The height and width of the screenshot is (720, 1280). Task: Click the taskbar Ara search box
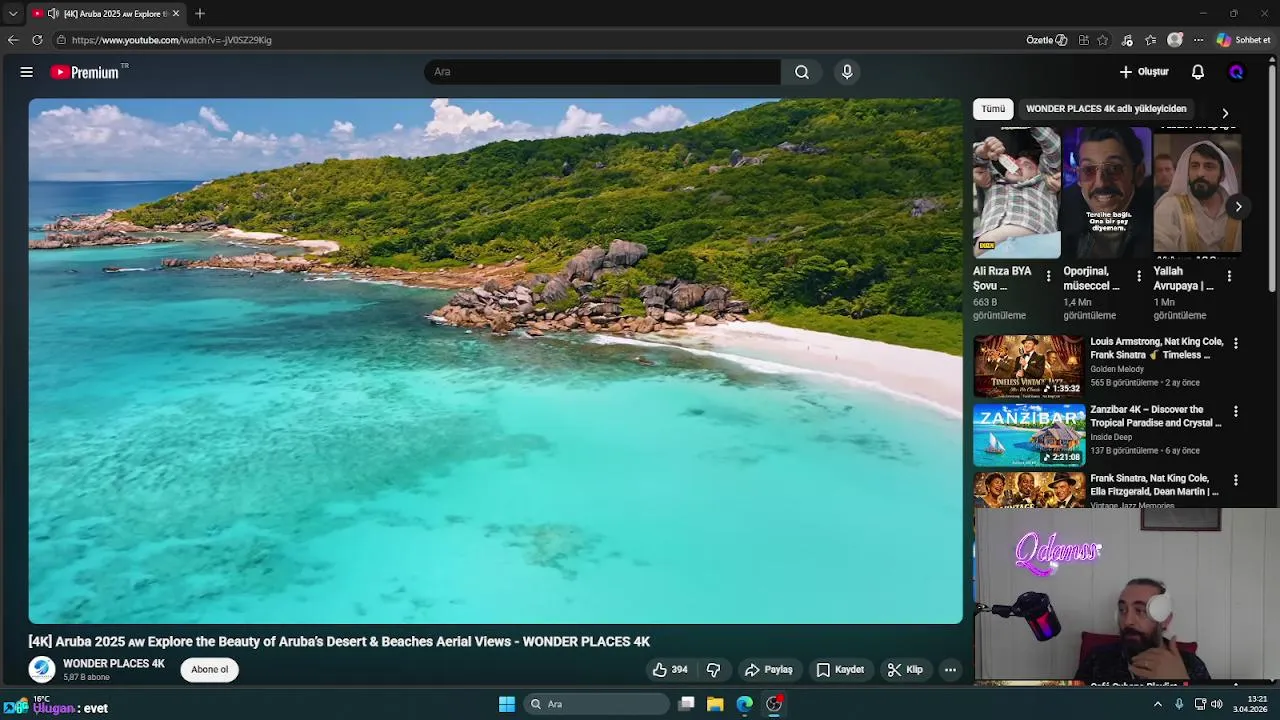tap(598, 704)
